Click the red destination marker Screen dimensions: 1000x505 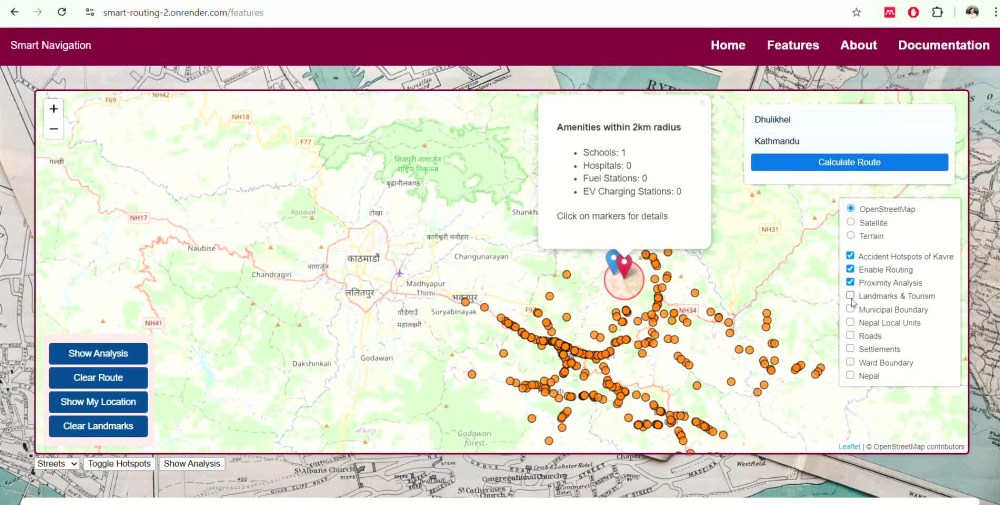pyautogui.click(x=624, y=265)
